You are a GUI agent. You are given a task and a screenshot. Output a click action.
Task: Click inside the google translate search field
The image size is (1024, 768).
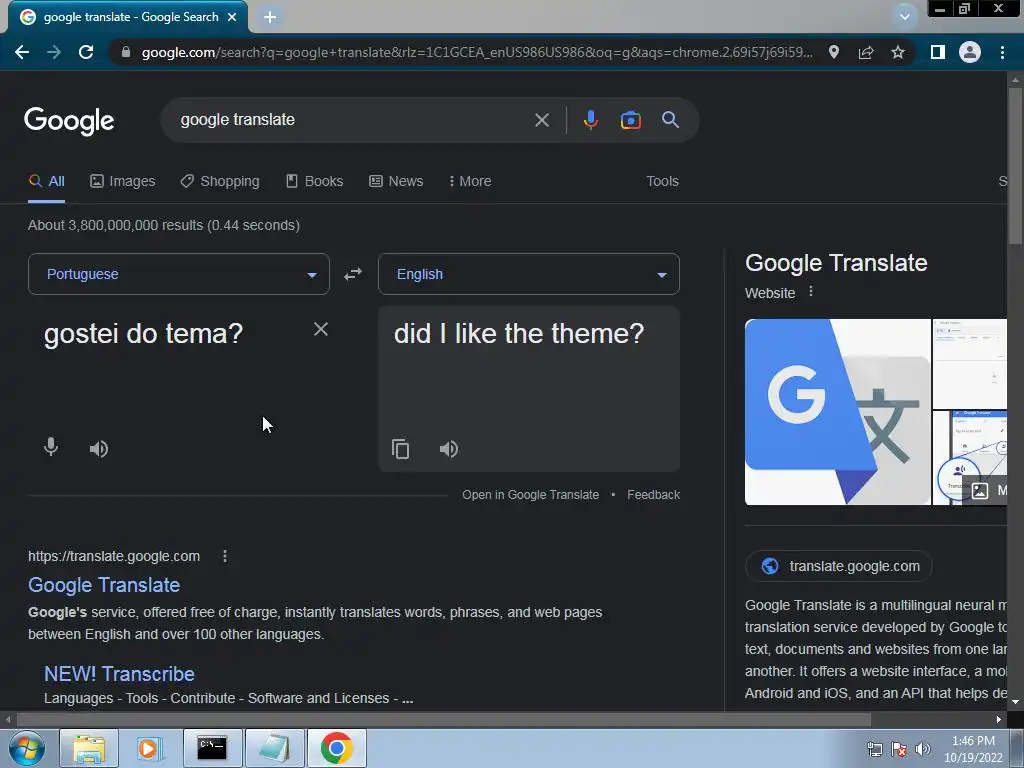click(353, 120)
